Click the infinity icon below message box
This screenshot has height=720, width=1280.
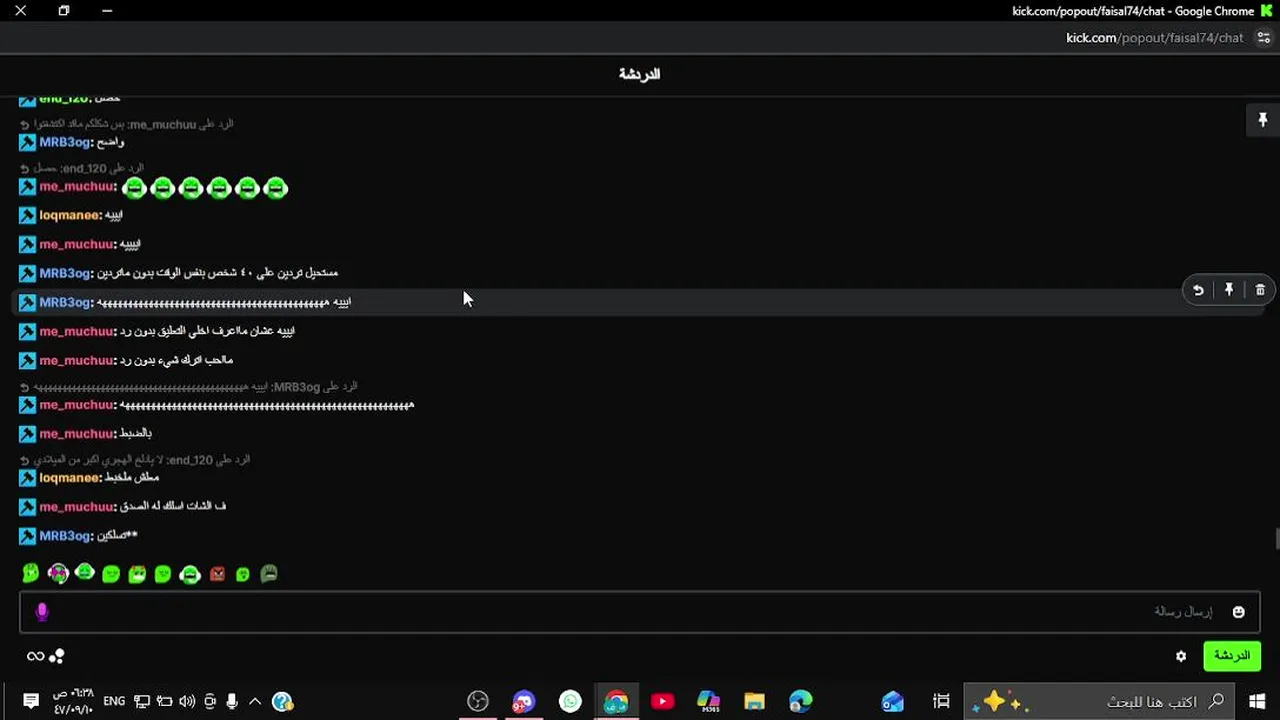(x=35, y=656)
